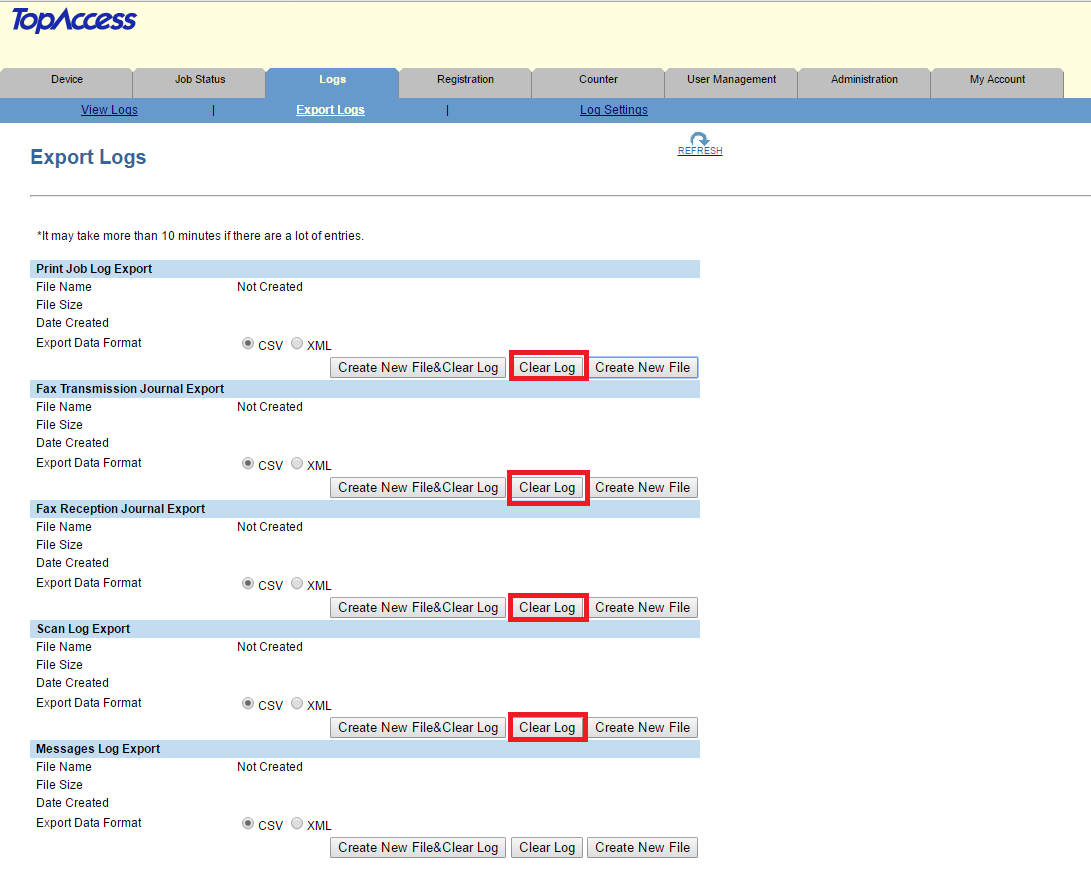Click the TopAccess logo
This screenshot has height=881, width=1091.
point(74,21)
